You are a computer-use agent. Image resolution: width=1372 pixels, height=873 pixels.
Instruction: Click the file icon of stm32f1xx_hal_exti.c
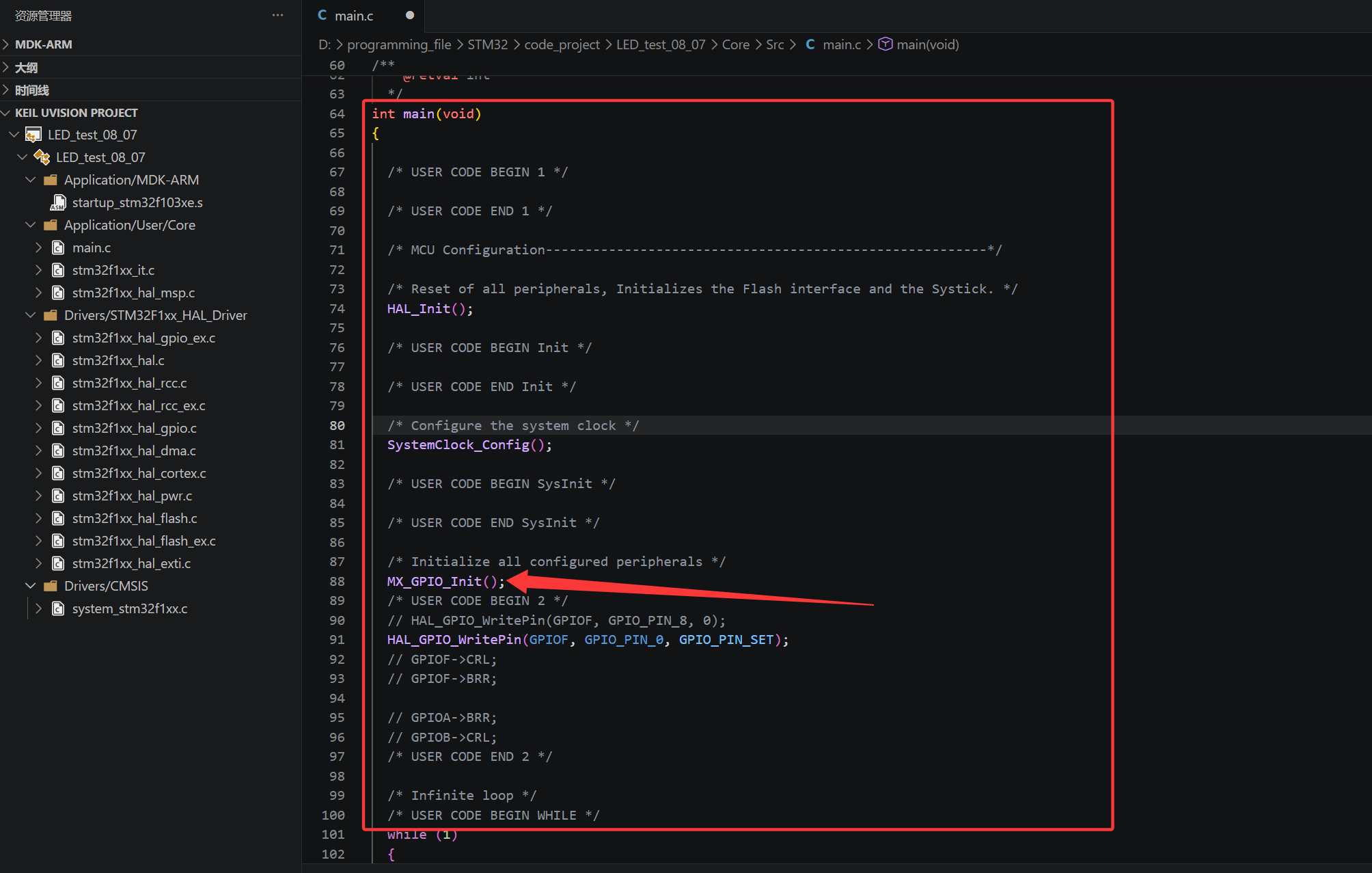coord(59,563)
